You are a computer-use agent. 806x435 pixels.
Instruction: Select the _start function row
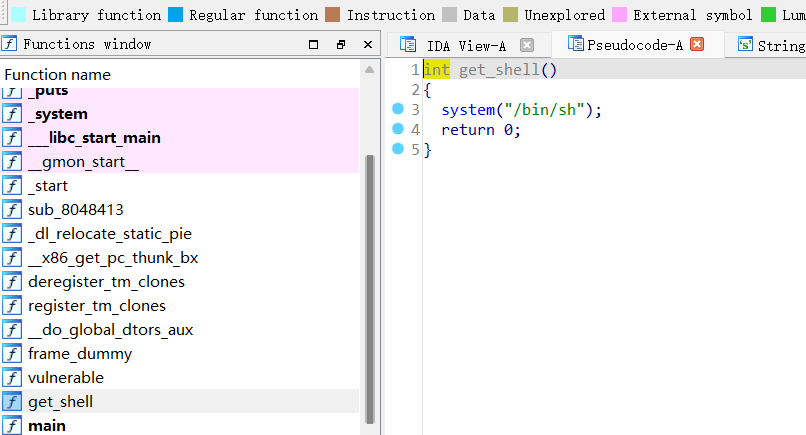pos(180,186)
